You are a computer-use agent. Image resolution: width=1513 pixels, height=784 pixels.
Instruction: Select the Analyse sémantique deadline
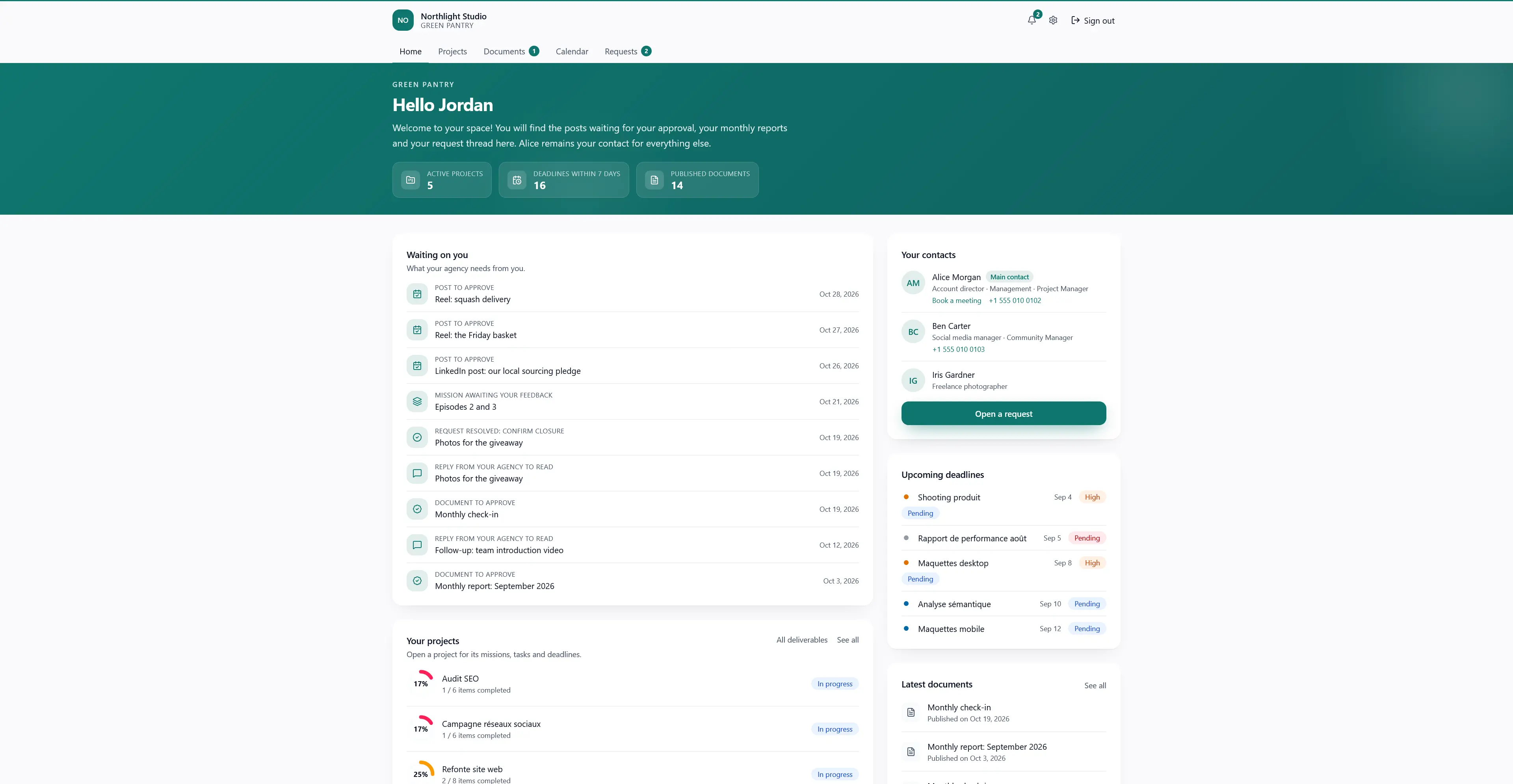[x=1004, y=604]
